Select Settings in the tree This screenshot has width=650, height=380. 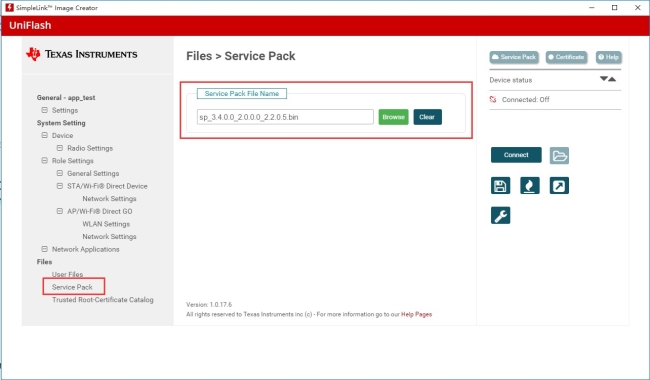[x=65, y=110]
